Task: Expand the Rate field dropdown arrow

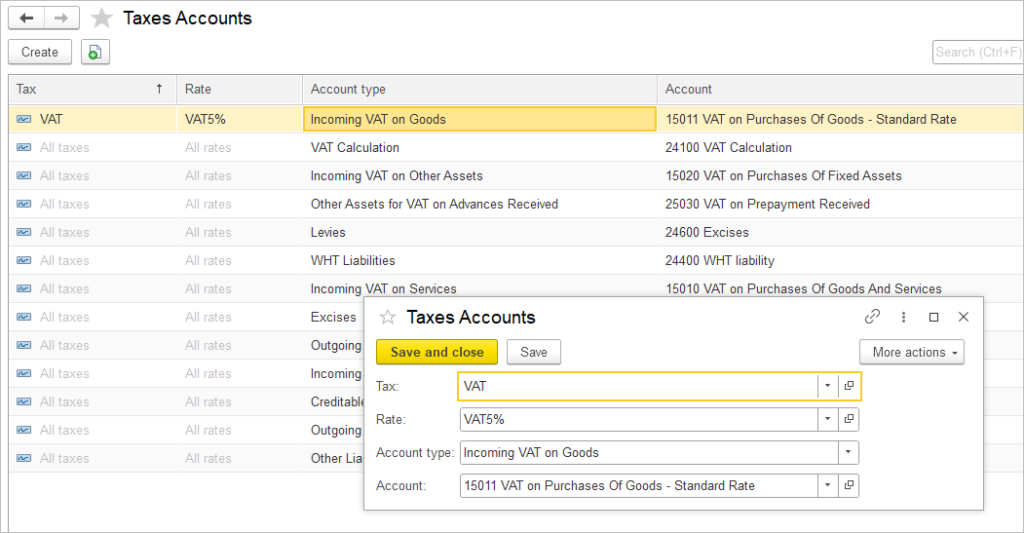Action: (x=827, y=419)
